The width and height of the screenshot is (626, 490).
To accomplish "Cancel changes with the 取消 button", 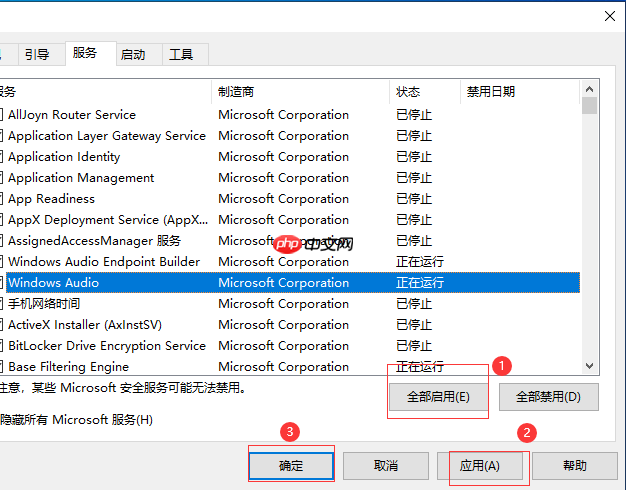I will point(386,466).
